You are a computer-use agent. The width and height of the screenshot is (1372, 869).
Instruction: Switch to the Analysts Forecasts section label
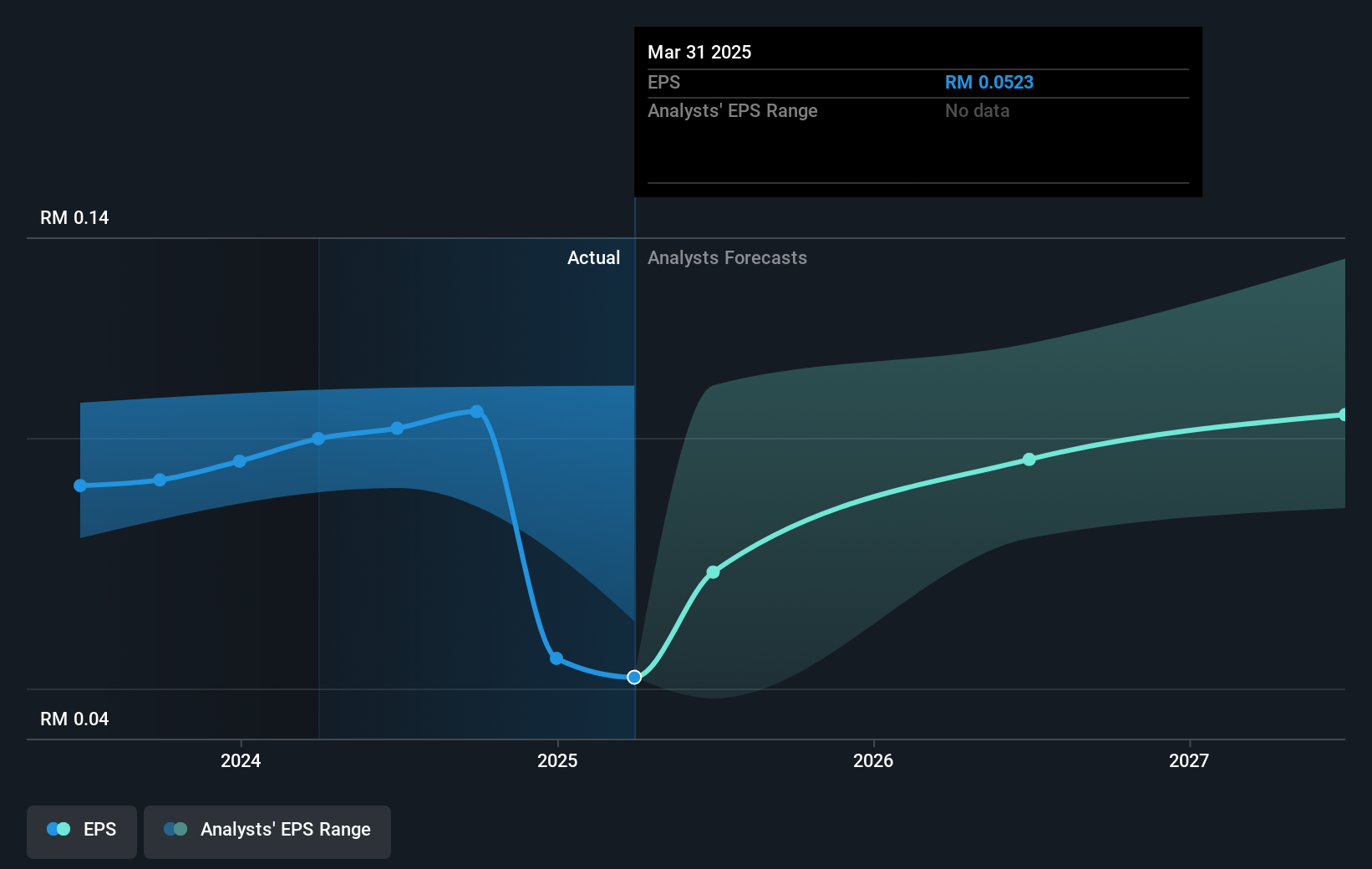(x=727, y=257)
